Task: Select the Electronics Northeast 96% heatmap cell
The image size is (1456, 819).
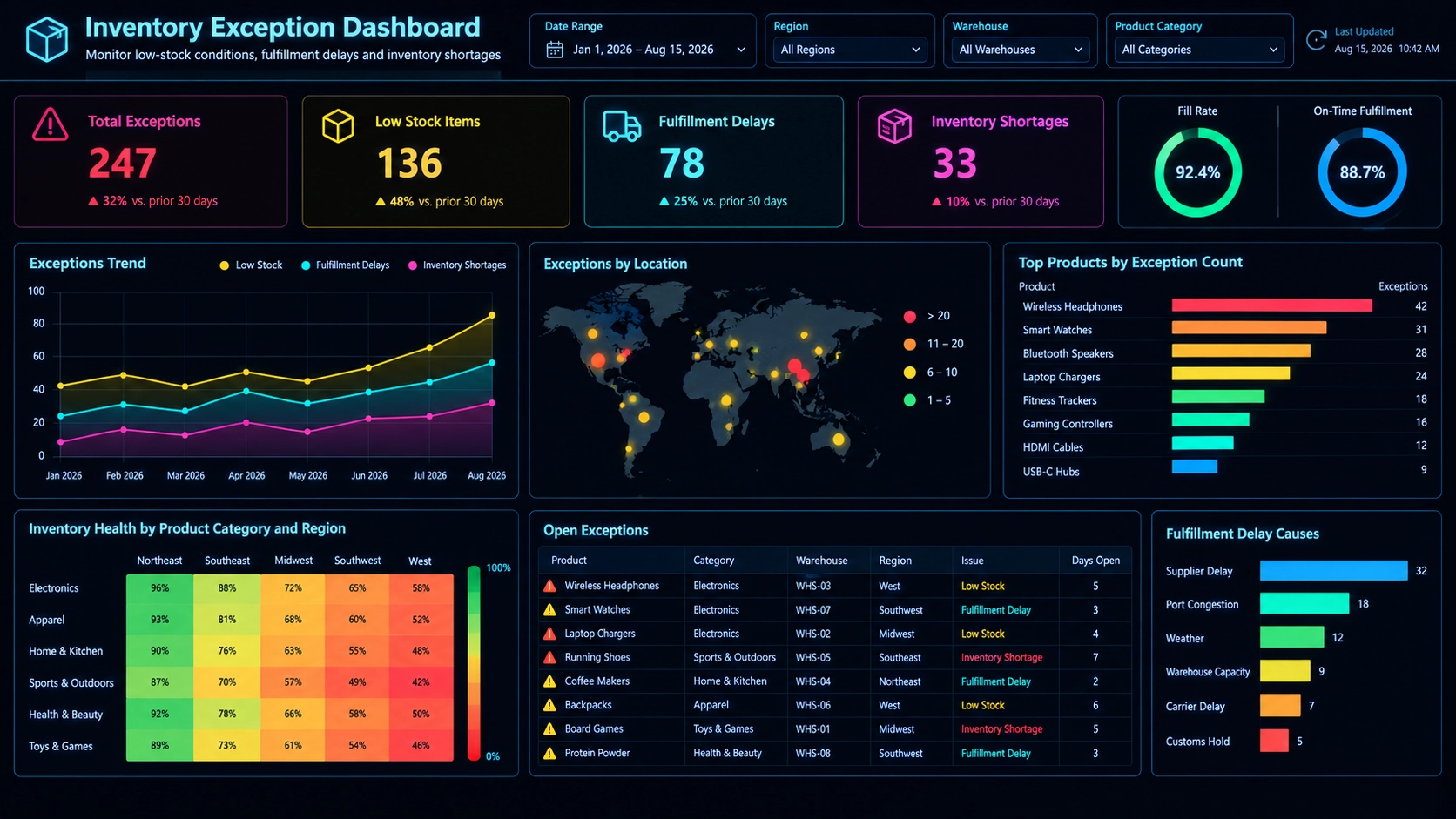Action: pyautogui.click(x=159, y=588)
